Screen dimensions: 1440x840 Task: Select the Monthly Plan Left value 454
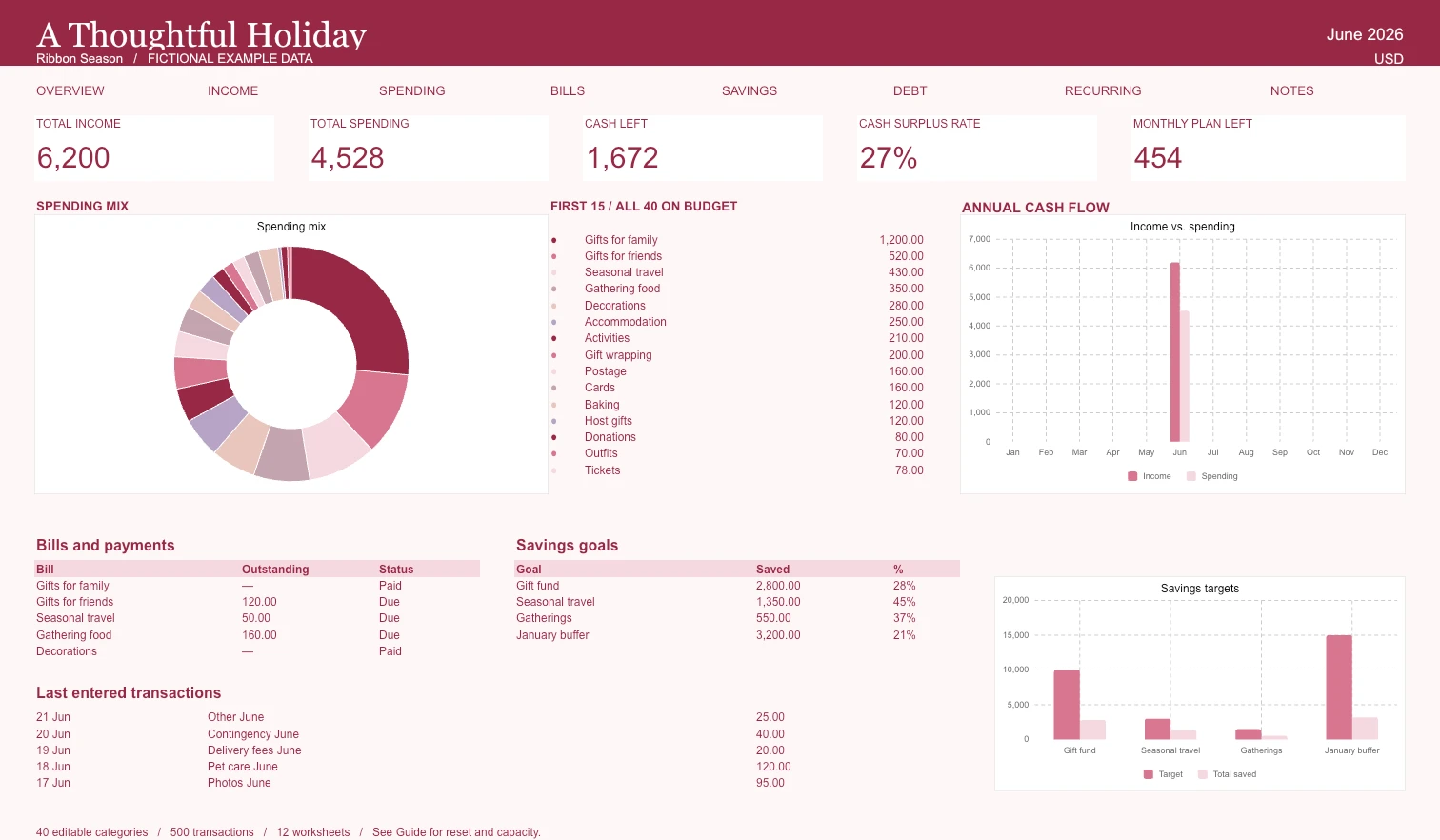click(1158, 158)
